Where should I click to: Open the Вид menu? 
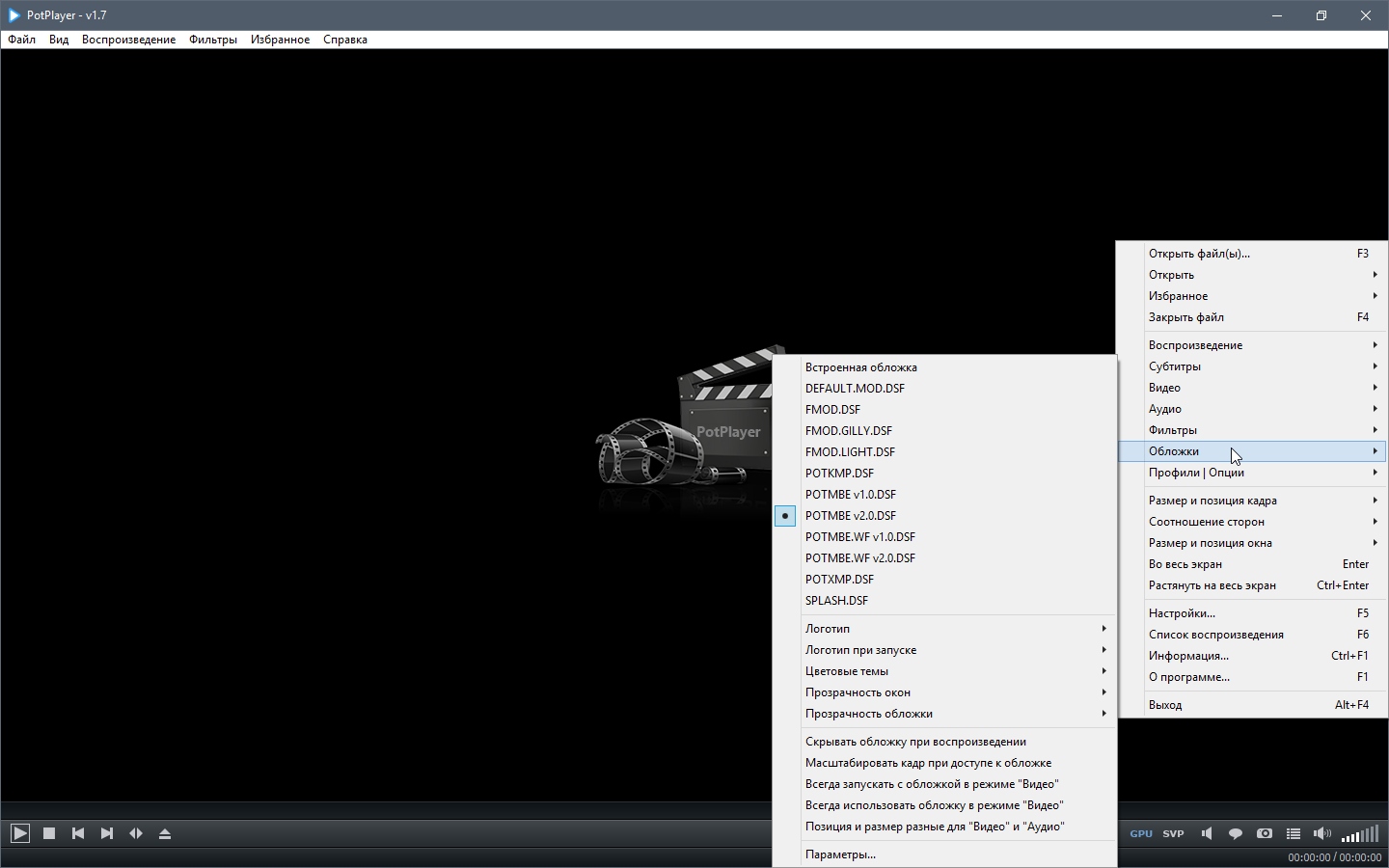coord(59,40)
